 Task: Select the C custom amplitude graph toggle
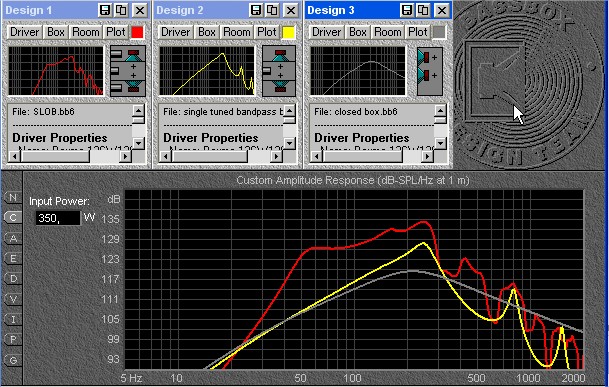[13, 217]
